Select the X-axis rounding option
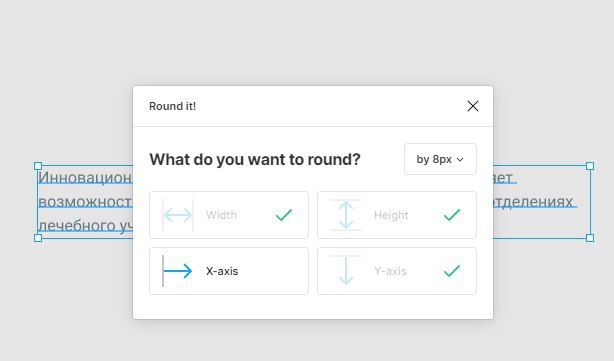This screenshot has width=614, height=361. tap(229, 271)
